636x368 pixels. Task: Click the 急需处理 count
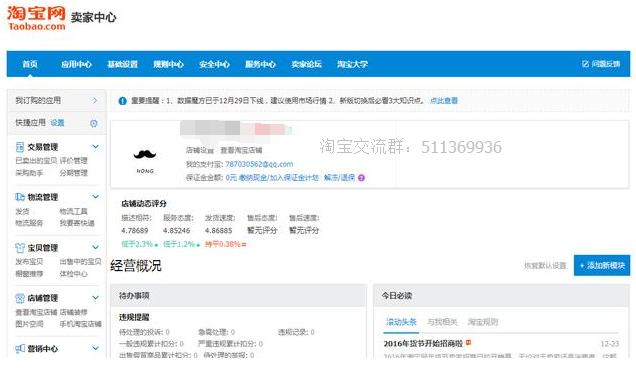tap(217, 332)
